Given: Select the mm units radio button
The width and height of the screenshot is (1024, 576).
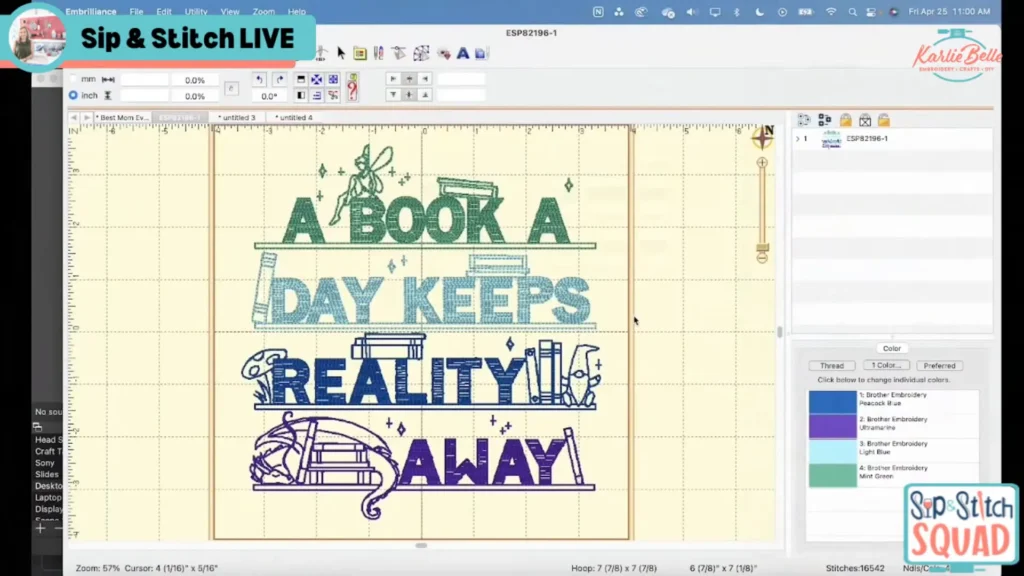Looking at the screenshot, I should (73, 79).
